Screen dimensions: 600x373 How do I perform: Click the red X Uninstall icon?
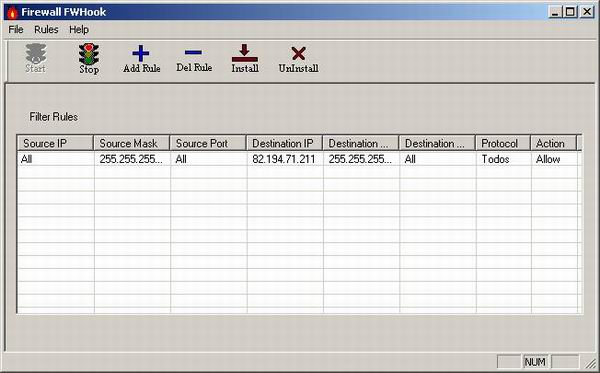298,59
